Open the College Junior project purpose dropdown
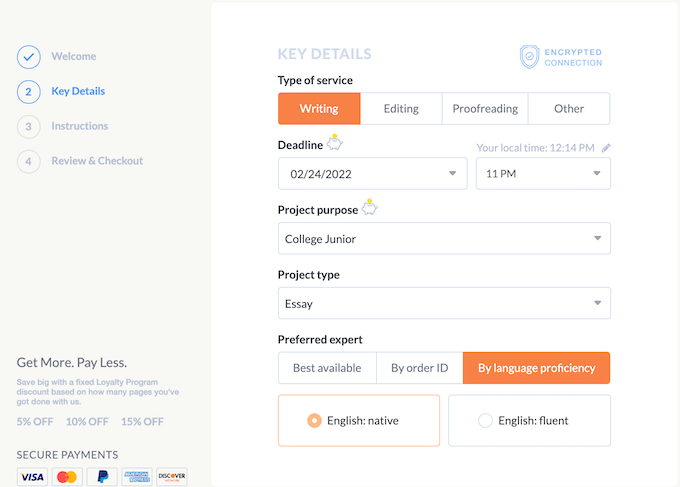Viewport: 680px width, 487px height. point(444,239)
